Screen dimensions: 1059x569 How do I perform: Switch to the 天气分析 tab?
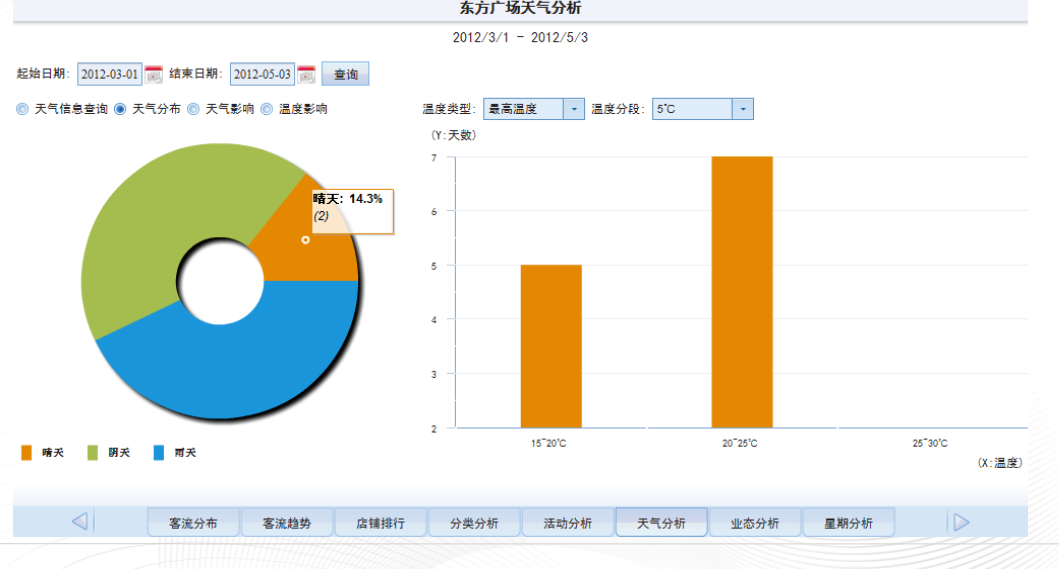661,523
